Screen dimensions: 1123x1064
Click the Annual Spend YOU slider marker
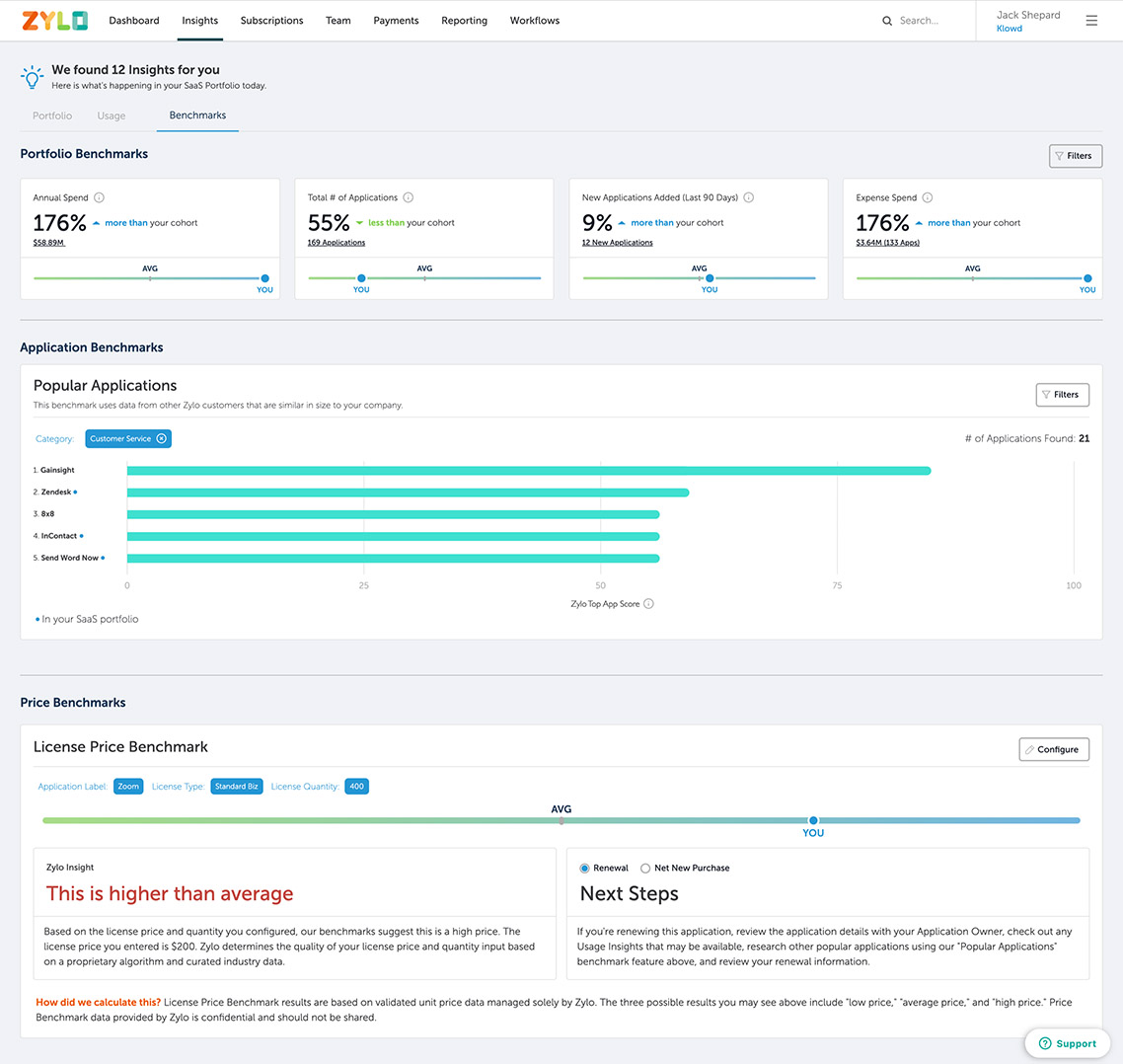coord(265,278)
